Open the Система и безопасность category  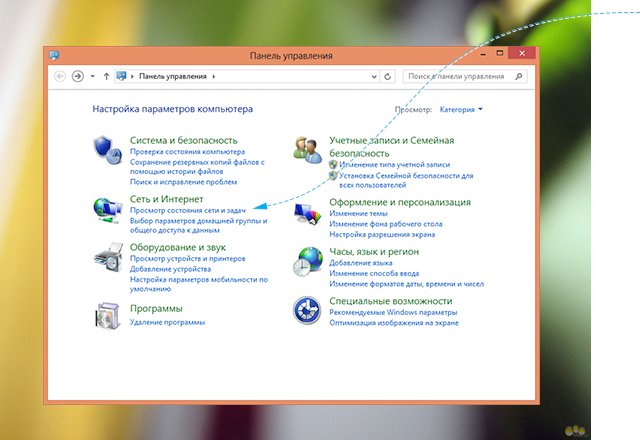click(184, 140)
